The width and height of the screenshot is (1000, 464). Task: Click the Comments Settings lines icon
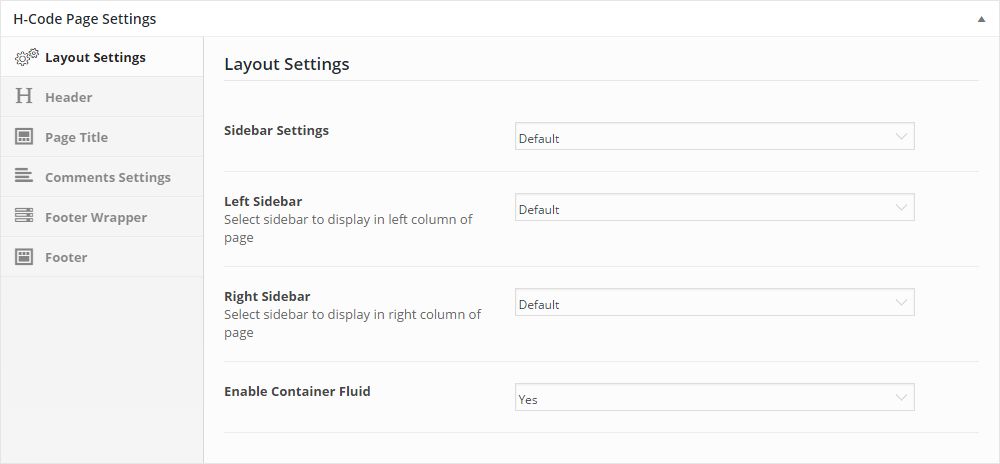pyautogui.click(x=24, y=176)
